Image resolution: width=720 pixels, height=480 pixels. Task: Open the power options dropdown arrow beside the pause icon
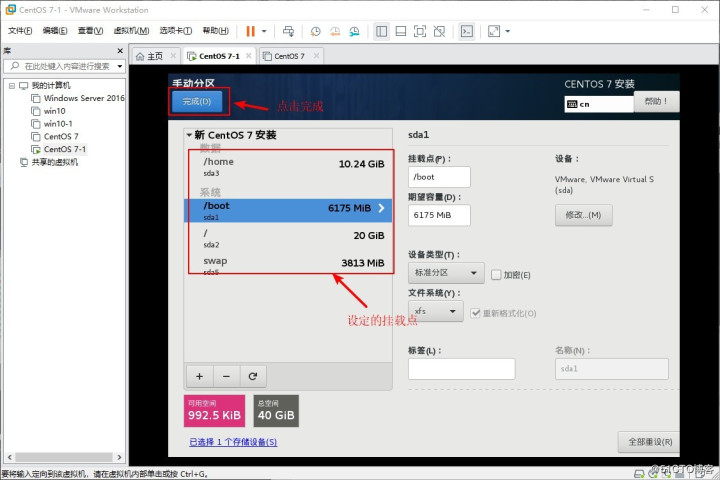pos(264,31)
